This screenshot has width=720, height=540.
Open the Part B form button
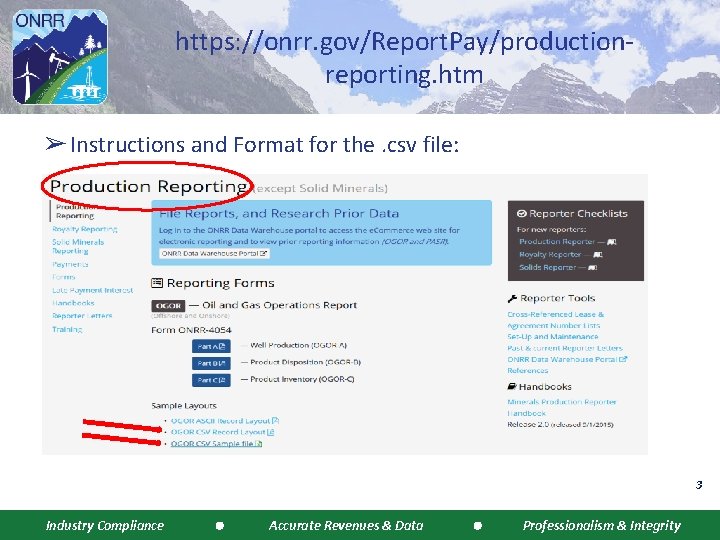coord(211,363)
